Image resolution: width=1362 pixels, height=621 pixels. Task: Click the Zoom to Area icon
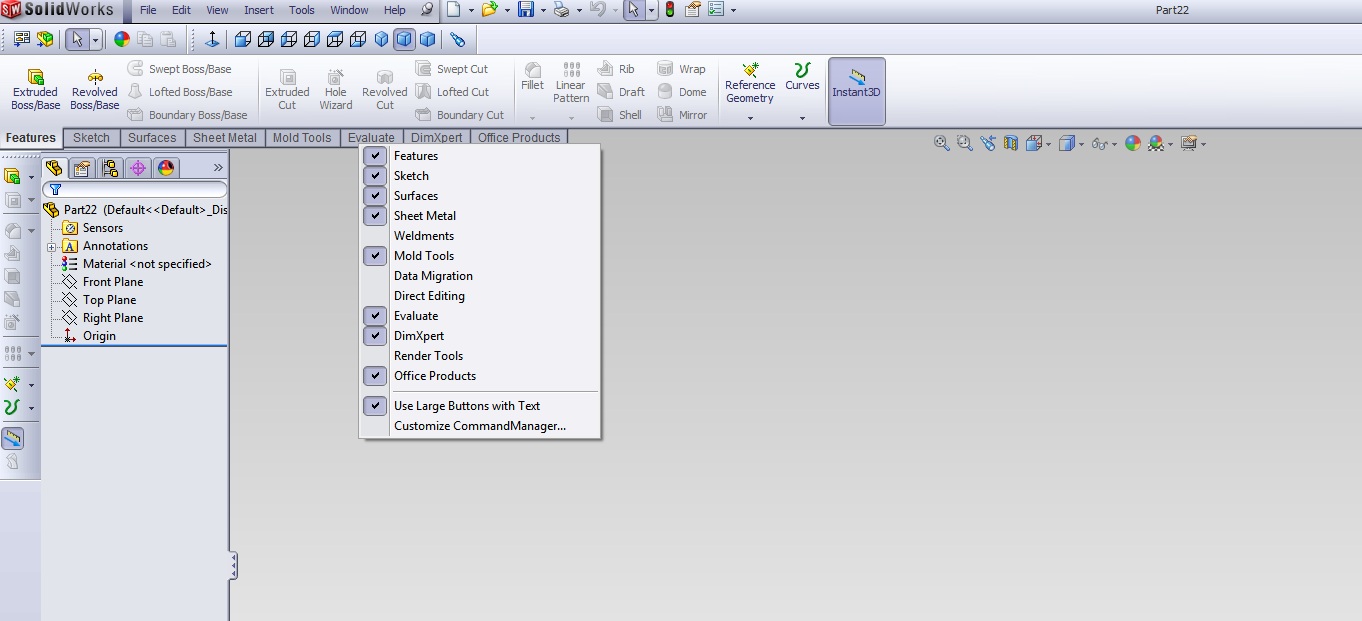click(964, 143)
